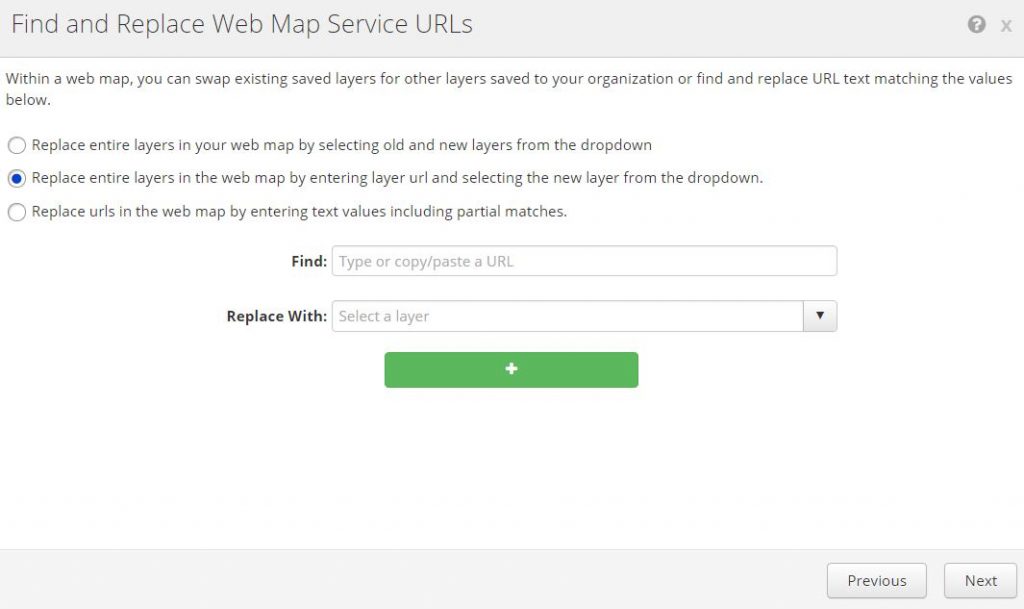The image size is (1024, 609).
Task: Open the 'Select a layer' combo box
Action: click(567, 316)
